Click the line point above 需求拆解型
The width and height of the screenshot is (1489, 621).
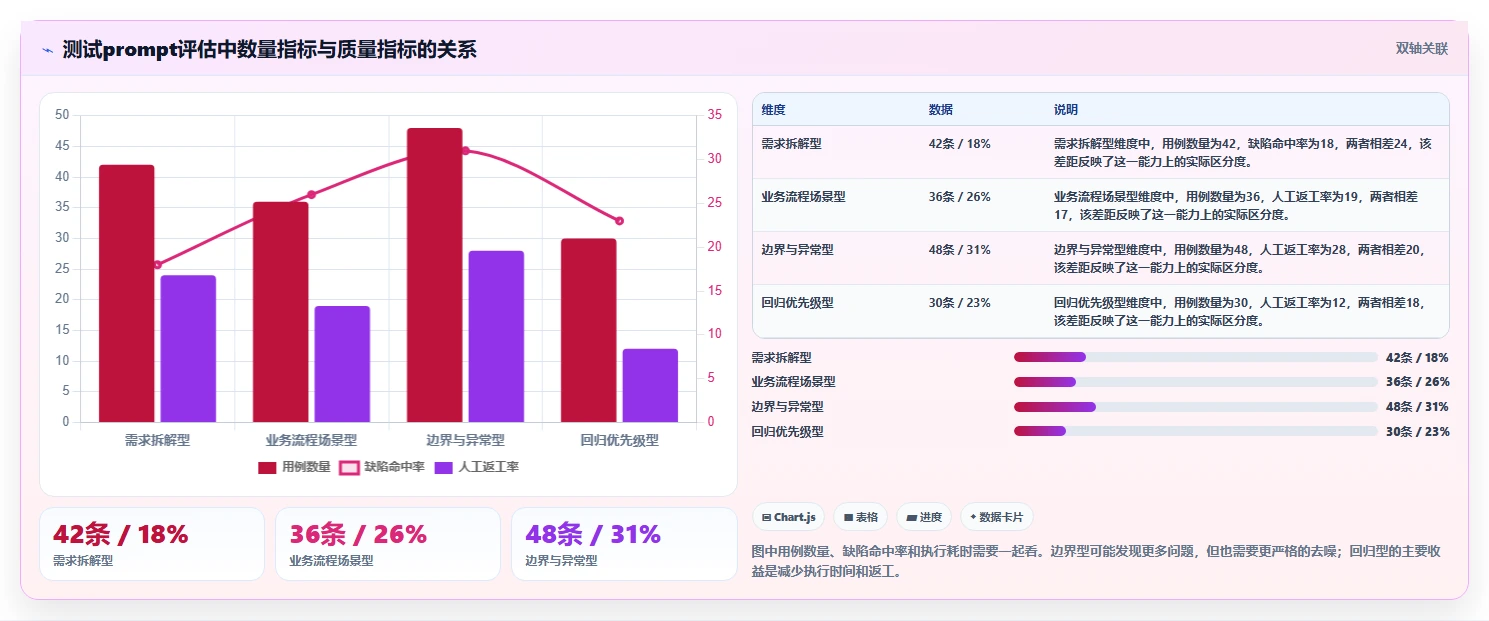coord(157,265)
